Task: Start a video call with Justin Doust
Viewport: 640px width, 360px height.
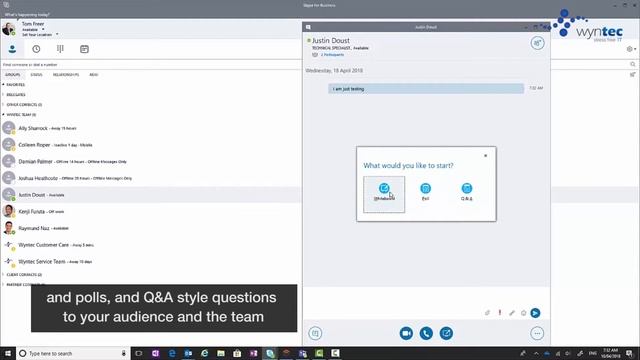Action: 406,333
